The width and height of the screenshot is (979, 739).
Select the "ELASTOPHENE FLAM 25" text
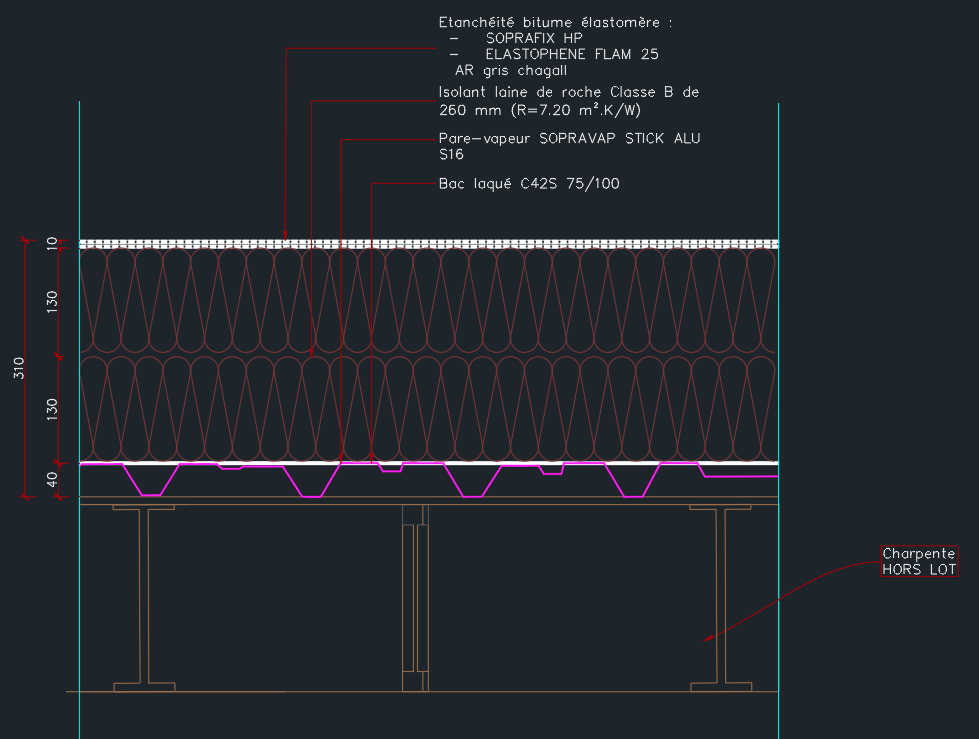[571, 54]
